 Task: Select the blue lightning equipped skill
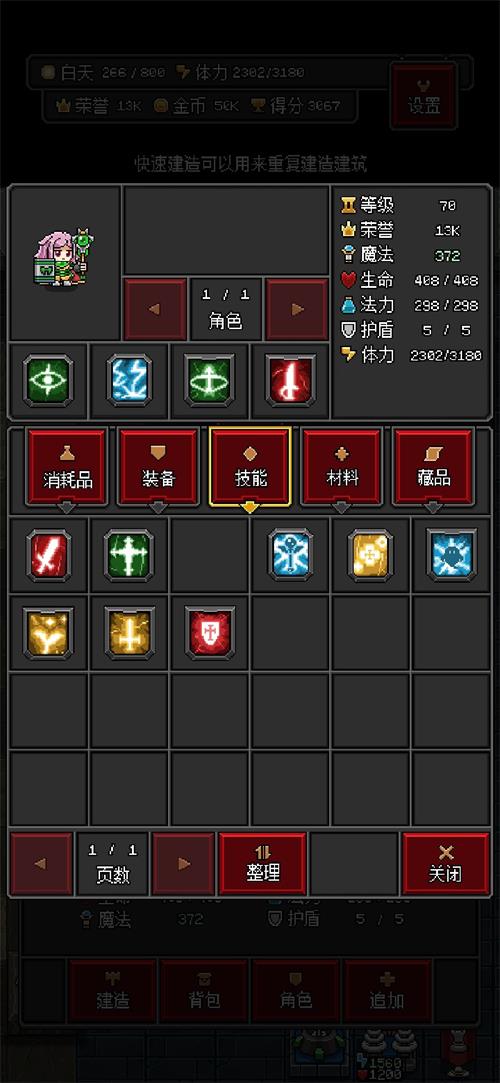(129, 381)
